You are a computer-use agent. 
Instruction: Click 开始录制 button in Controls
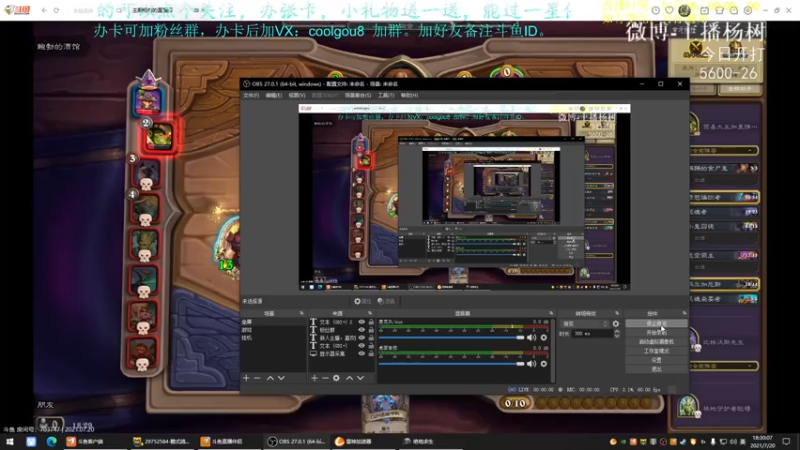point(656,333)
